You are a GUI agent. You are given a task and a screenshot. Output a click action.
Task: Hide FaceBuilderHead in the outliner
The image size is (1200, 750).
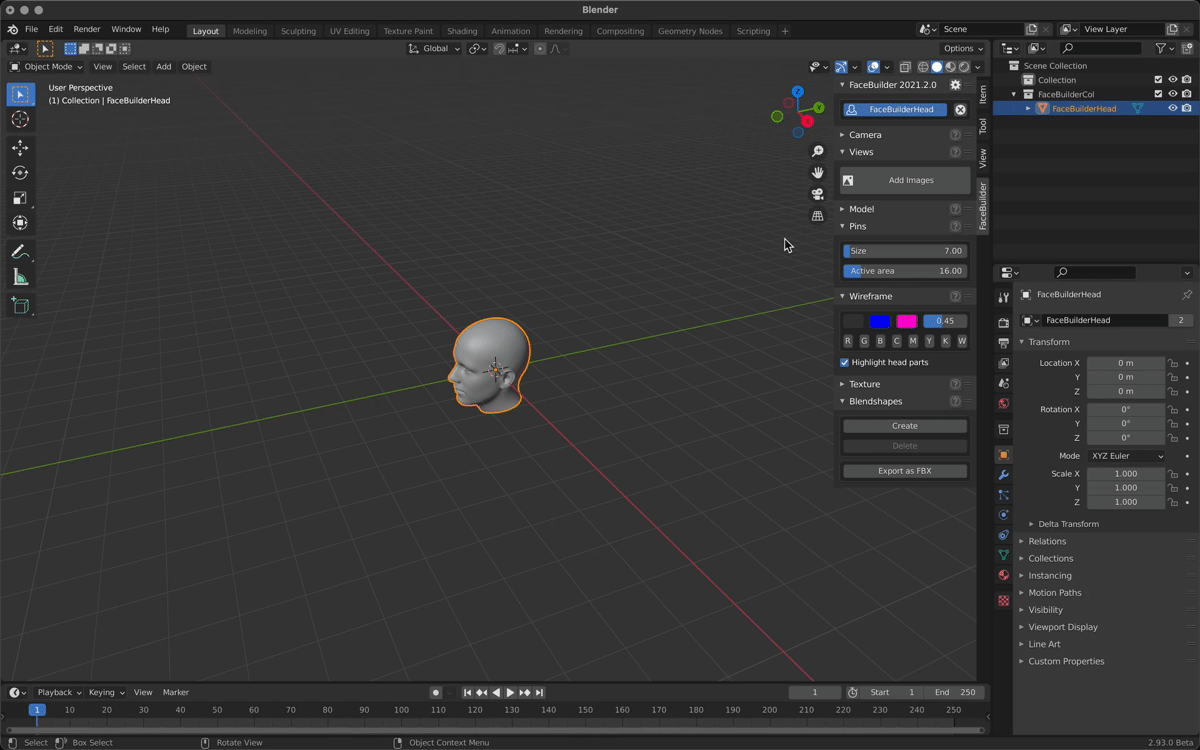[x=1173, y=108]
